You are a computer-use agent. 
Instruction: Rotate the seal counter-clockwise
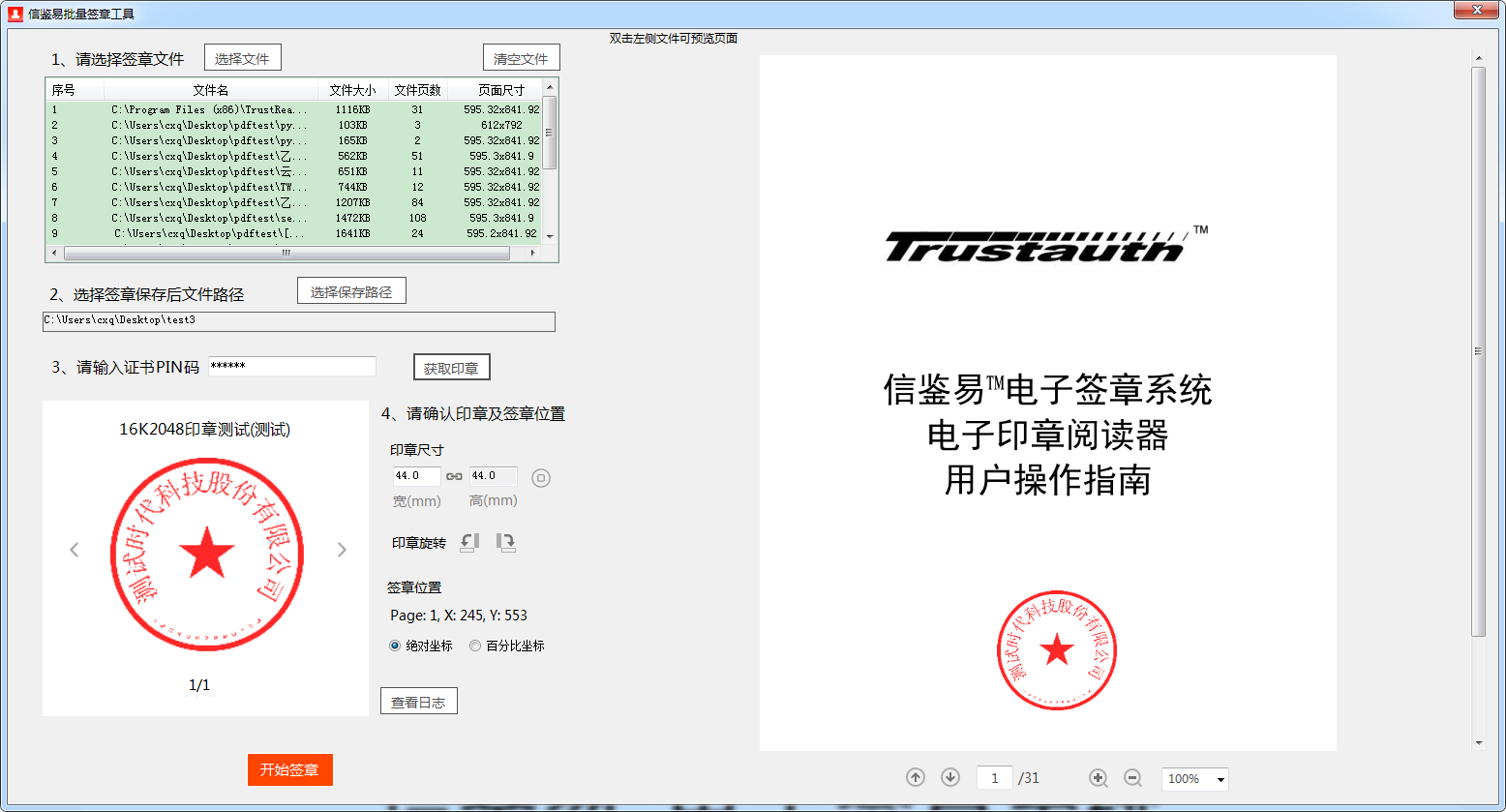[x=469, y=543]
